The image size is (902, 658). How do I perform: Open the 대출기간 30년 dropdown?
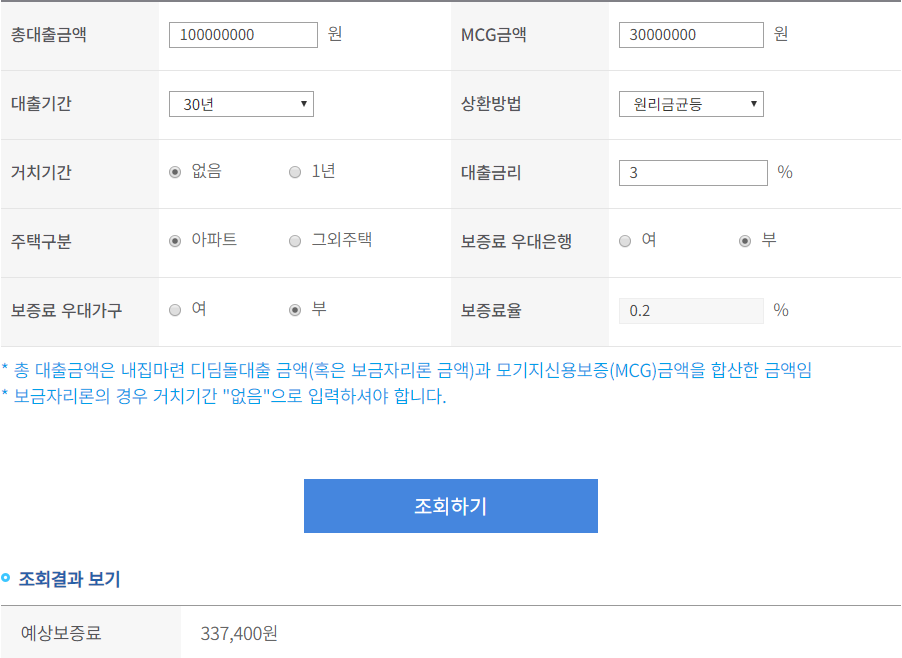pyautogui.click(x=241, y=104)
